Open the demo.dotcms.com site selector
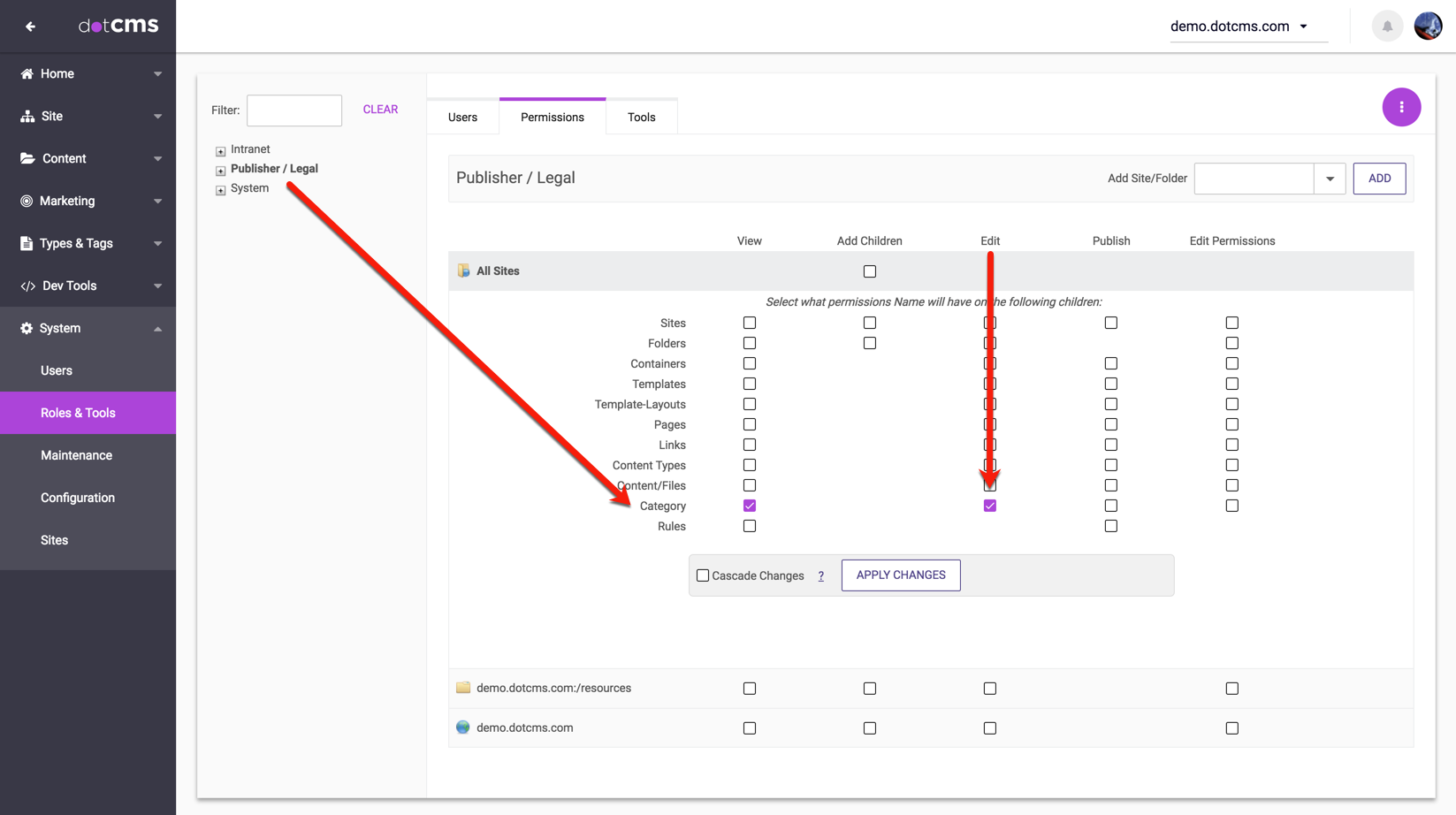Screen dimensions: 1456x815 pos(1239,27)
